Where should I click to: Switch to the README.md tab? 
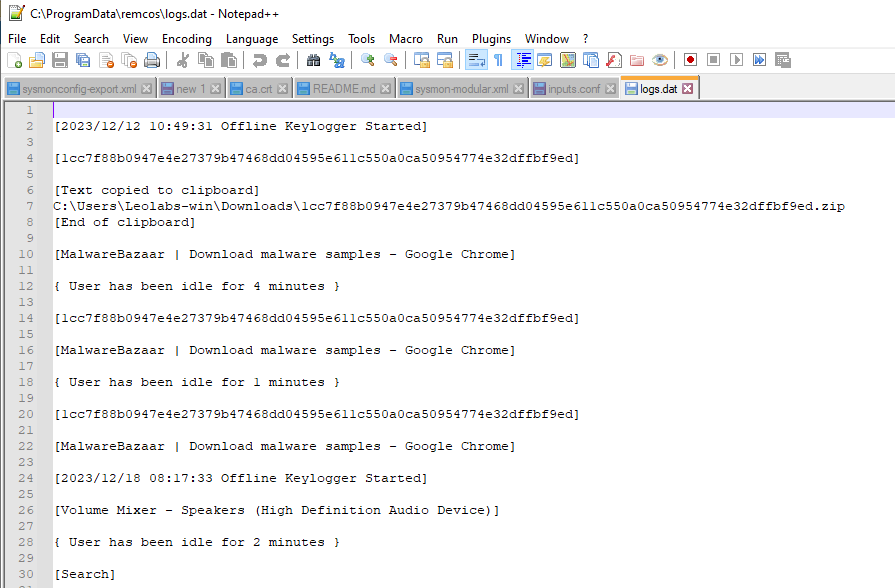point(344,89)
